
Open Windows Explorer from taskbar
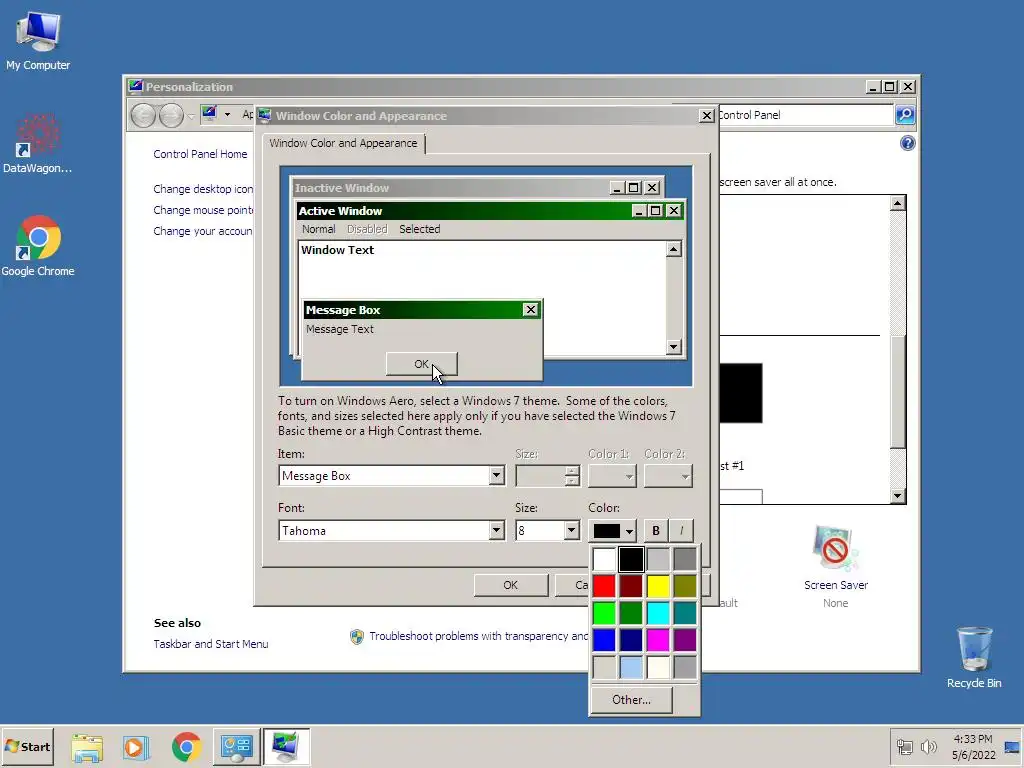tap(87, 747)
